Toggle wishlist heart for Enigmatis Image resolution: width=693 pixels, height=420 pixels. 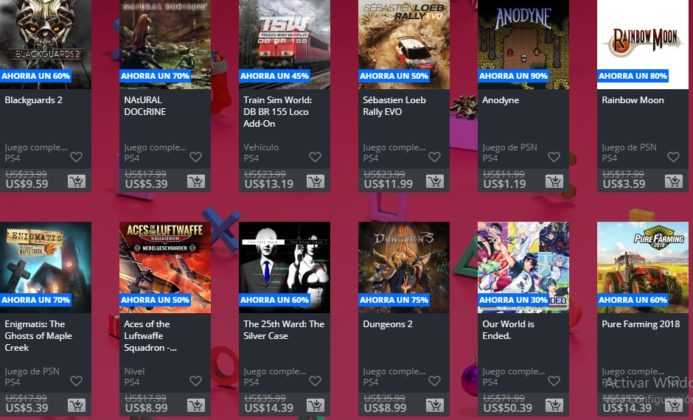76,381
